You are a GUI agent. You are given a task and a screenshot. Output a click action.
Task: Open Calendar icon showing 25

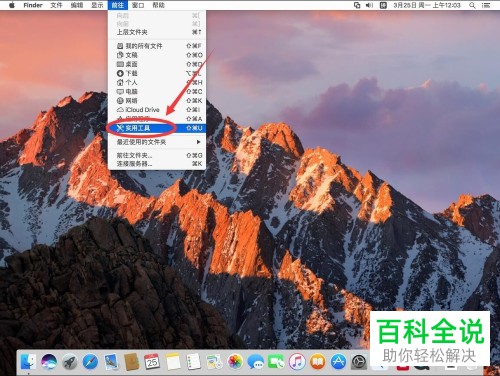click(152, 362)
